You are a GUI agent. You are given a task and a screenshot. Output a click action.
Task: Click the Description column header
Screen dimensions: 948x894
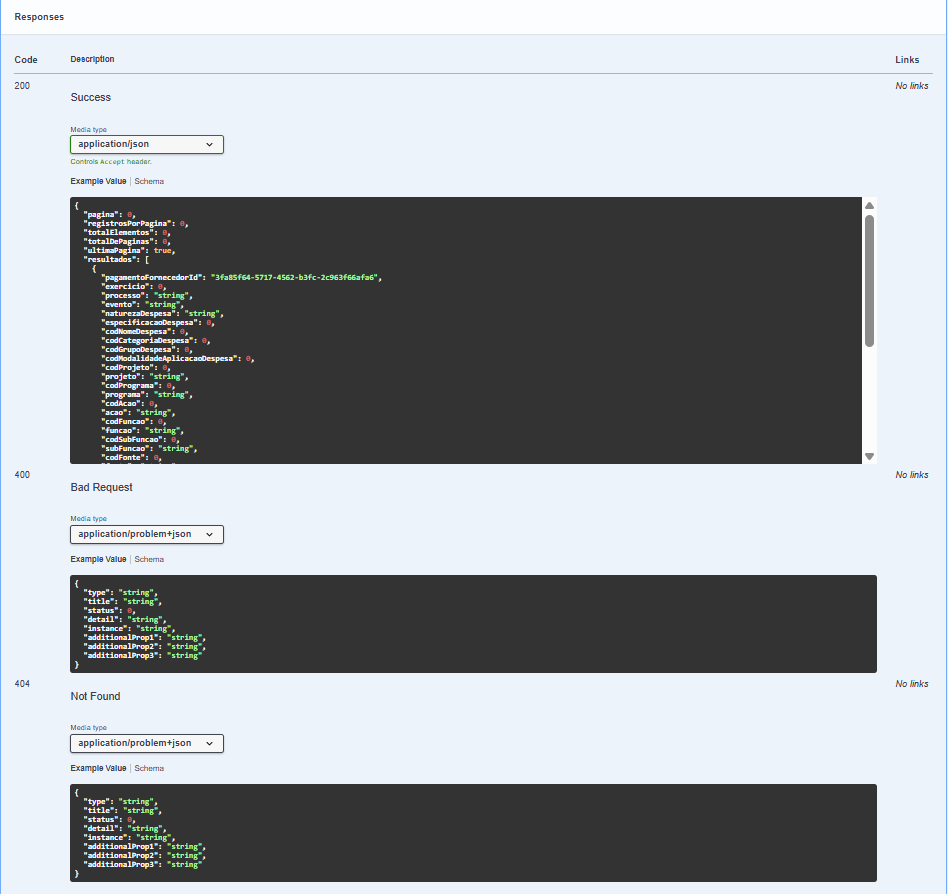(x=93, y=59)
